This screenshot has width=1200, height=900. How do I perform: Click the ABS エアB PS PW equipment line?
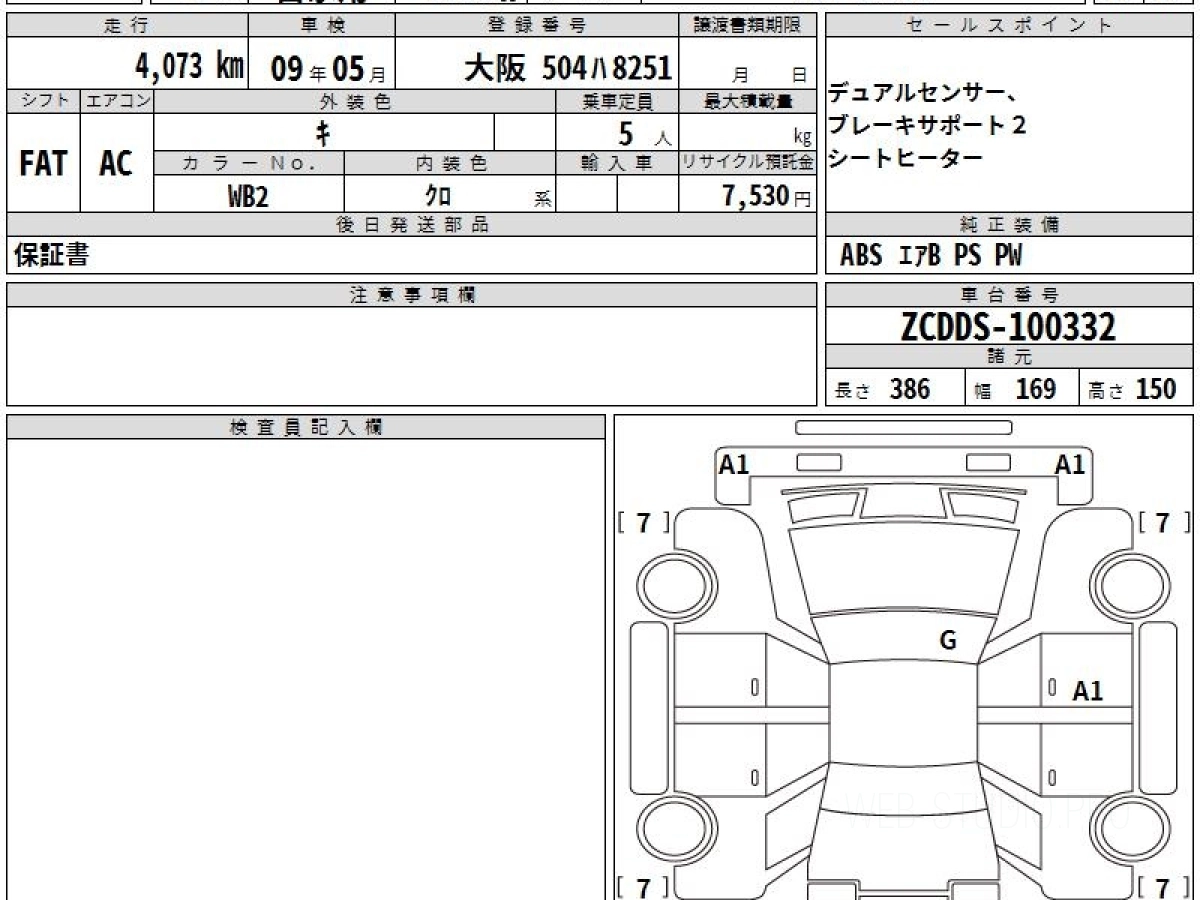tap(931, 256)
